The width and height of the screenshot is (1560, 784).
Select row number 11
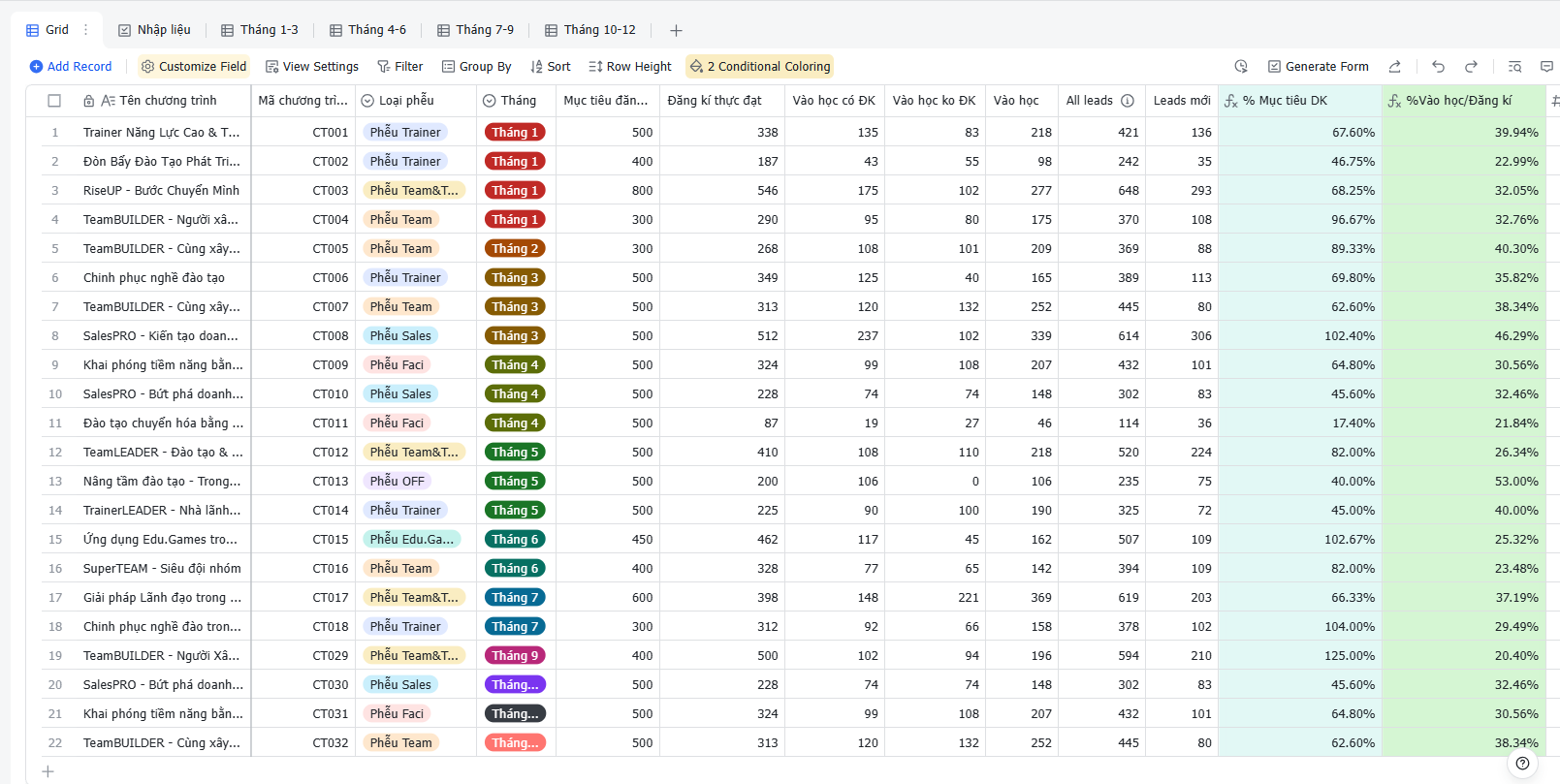tap(55, 423)
